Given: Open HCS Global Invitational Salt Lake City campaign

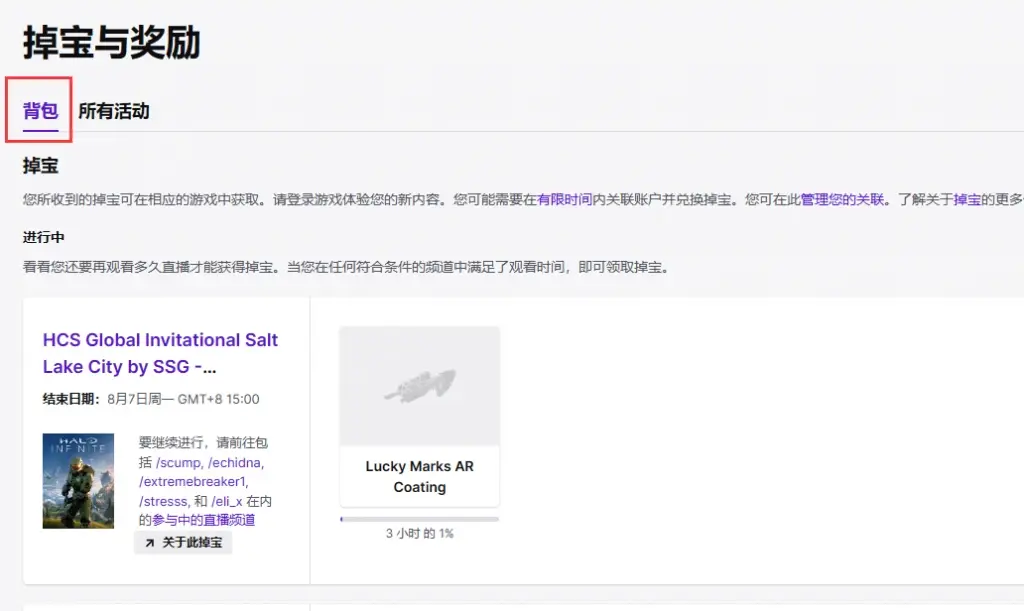Looking at the screenshot, I should click(x=160, y=353).
